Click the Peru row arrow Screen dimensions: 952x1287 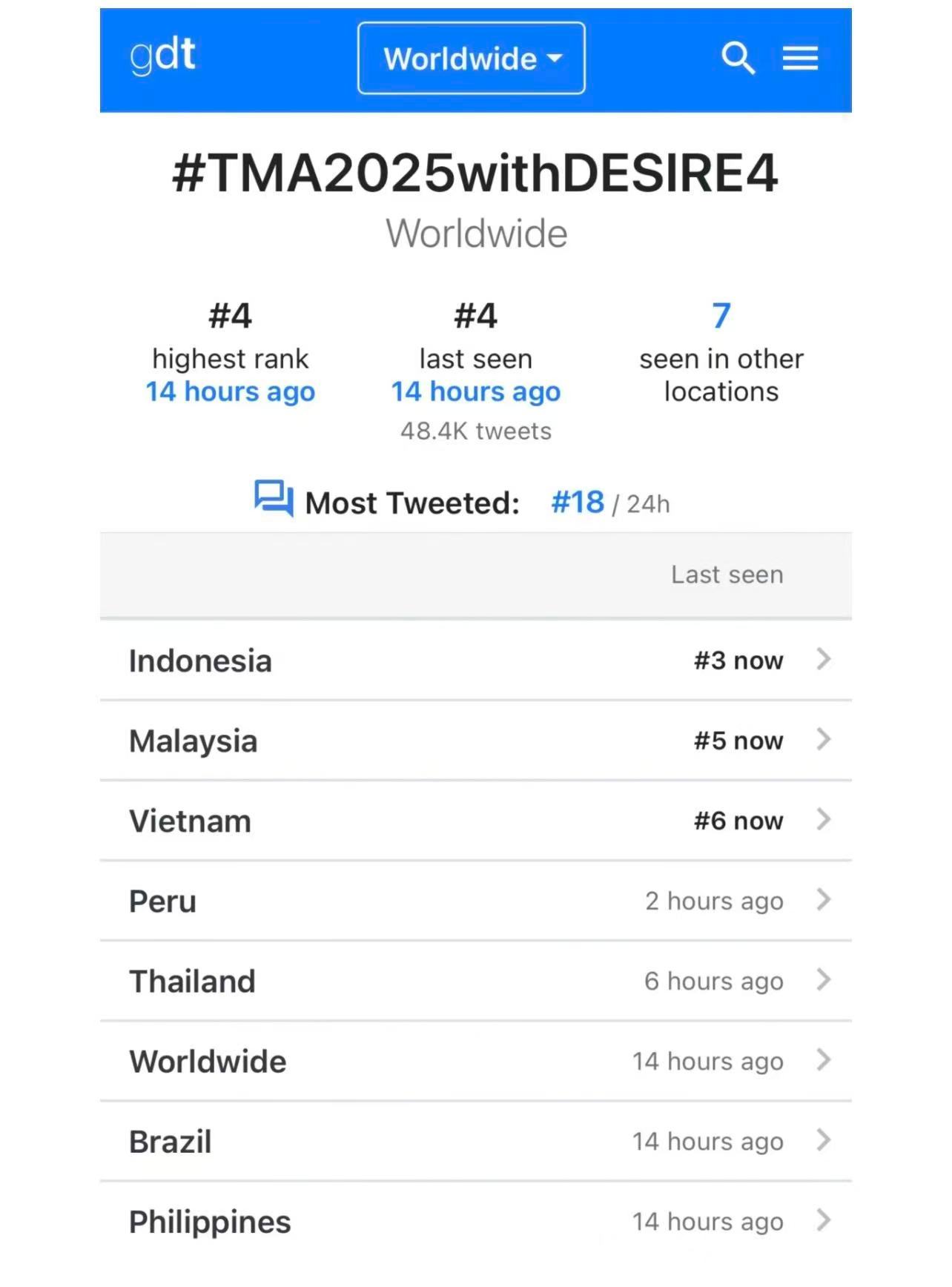[823, 899]
